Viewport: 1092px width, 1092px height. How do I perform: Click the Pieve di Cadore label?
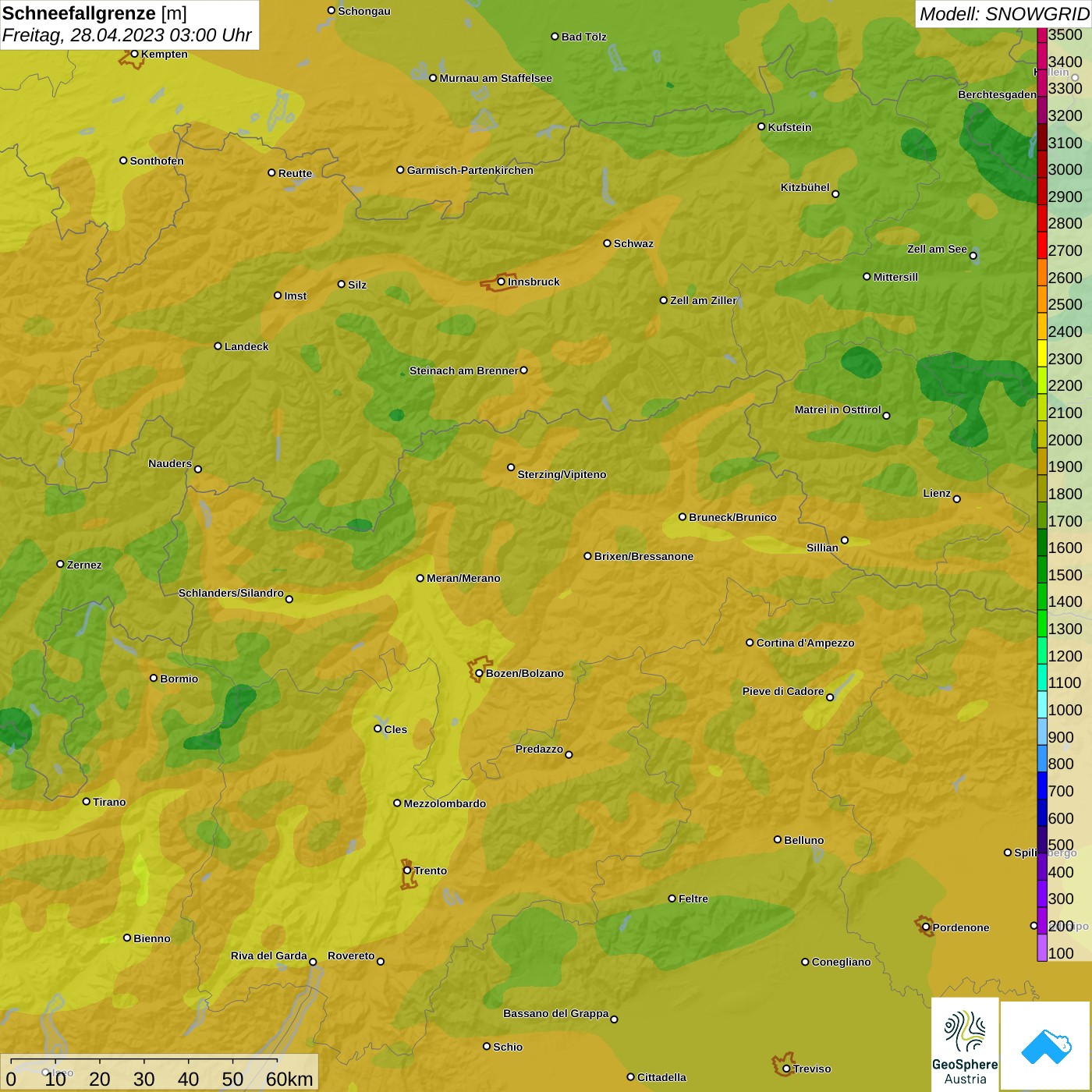point(783,691)
